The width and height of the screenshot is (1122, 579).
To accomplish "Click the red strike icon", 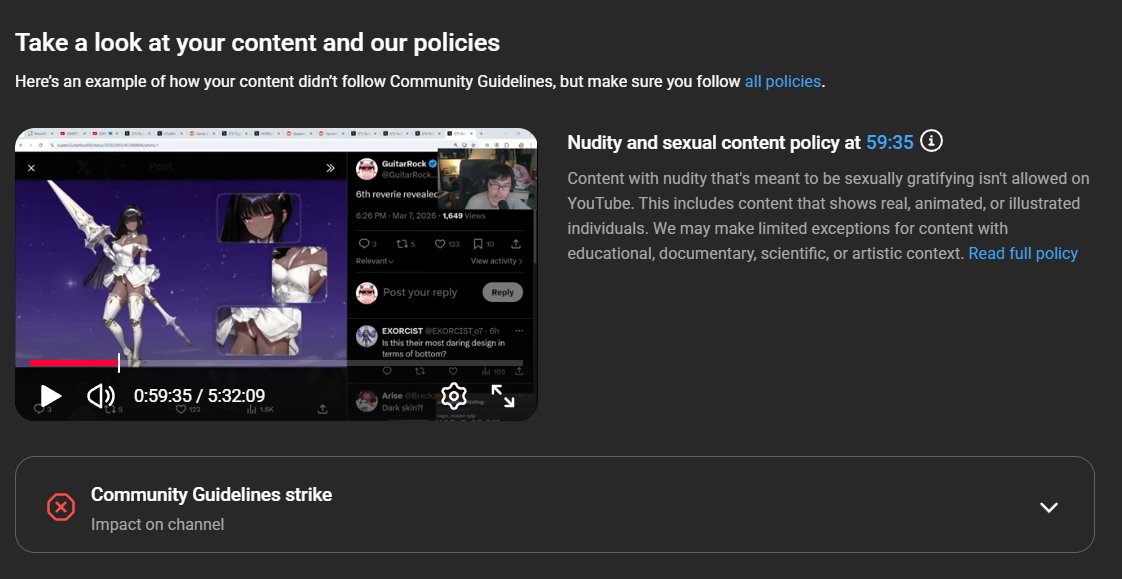I will pyautogui.click(x=61, y=507).
